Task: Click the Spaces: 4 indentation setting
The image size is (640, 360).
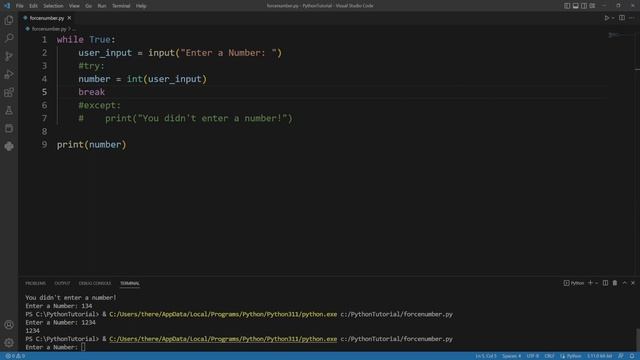Action: (511, 356)
